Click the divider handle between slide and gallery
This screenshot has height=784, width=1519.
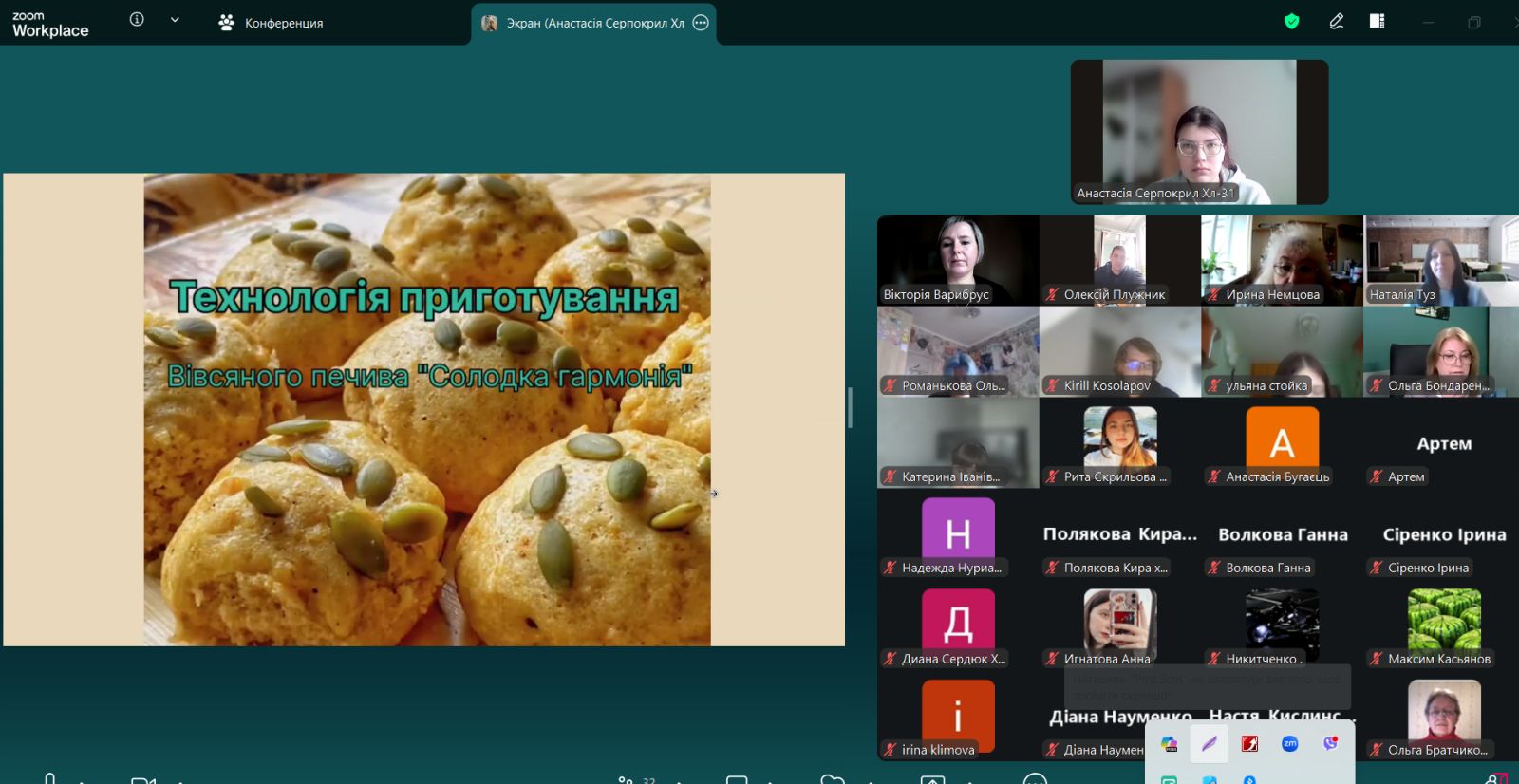(850, 408)
